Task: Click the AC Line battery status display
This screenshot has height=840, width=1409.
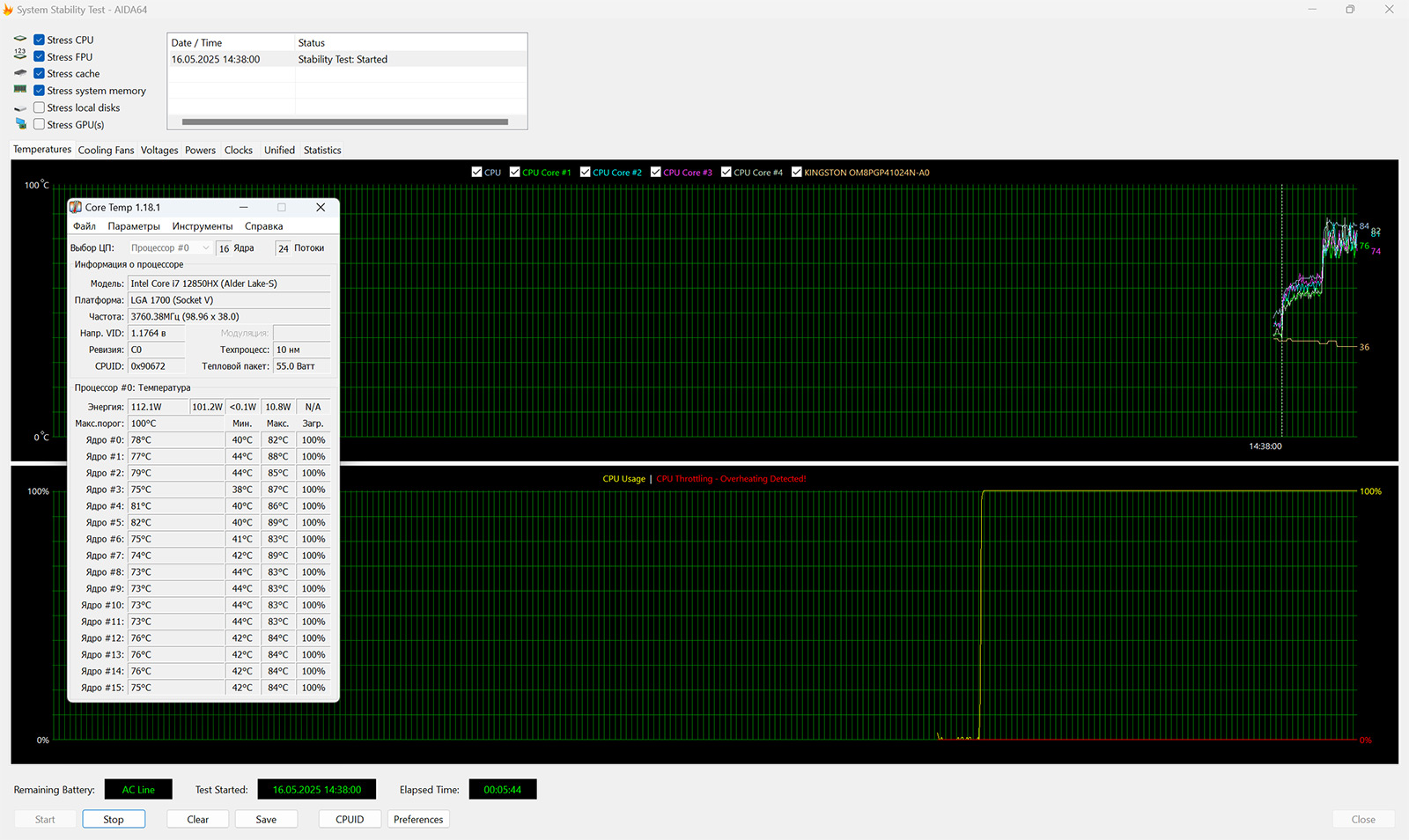Action: 138,790
